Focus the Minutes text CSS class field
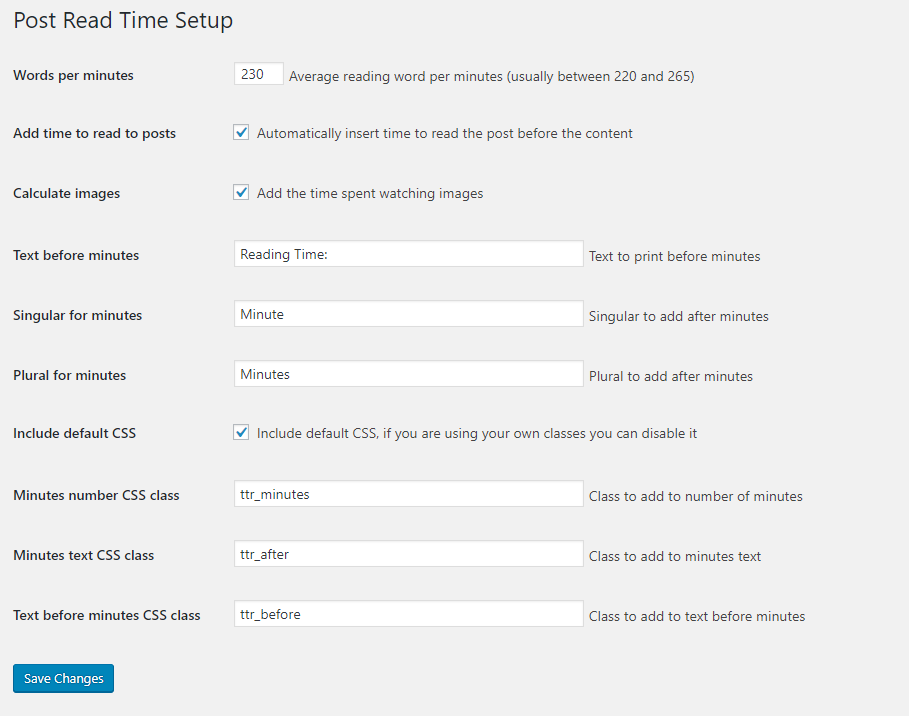 [x=409, y=554]
